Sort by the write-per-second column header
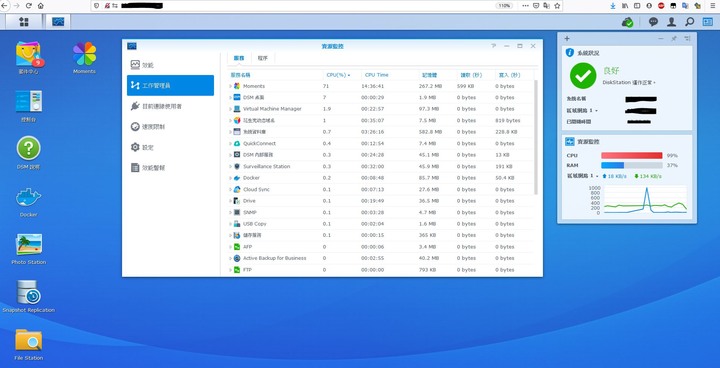This screenshot has width=720, height=368. [514, 75]
